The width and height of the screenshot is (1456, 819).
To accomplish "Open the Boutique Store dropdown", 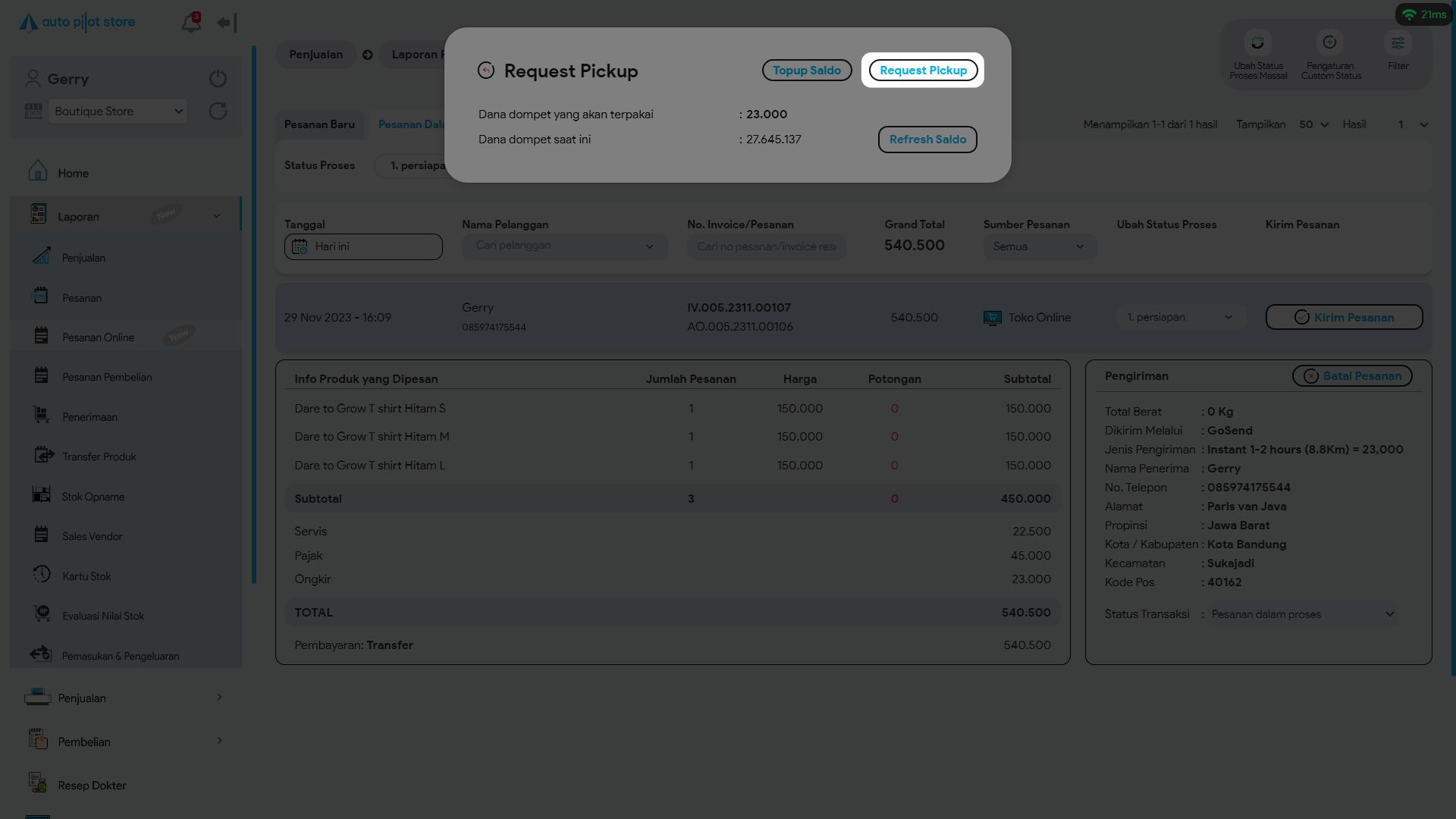I will point(118,111).
